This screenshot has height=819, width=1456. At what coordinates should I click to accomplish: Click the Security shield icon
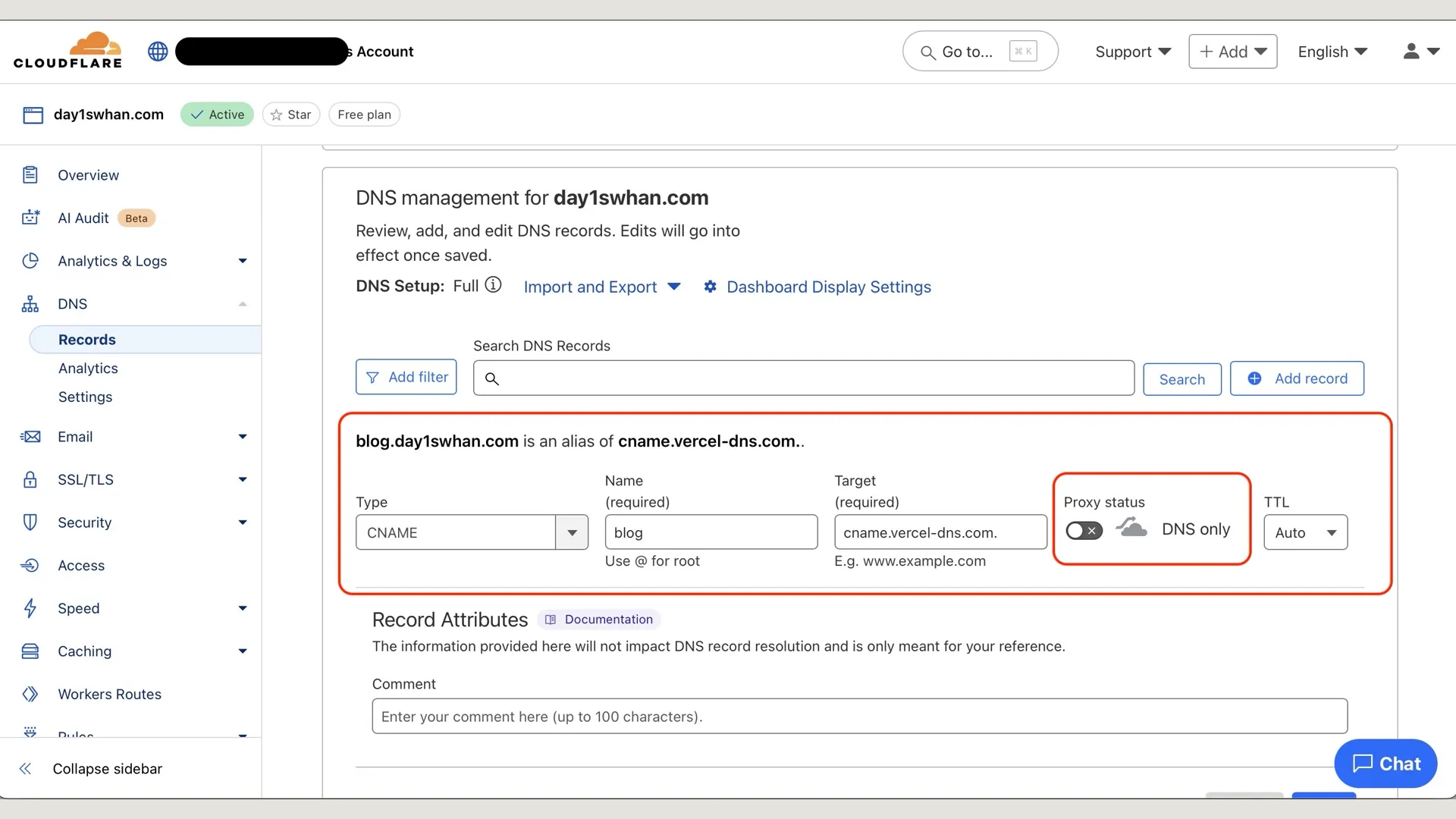coord(30,522)
